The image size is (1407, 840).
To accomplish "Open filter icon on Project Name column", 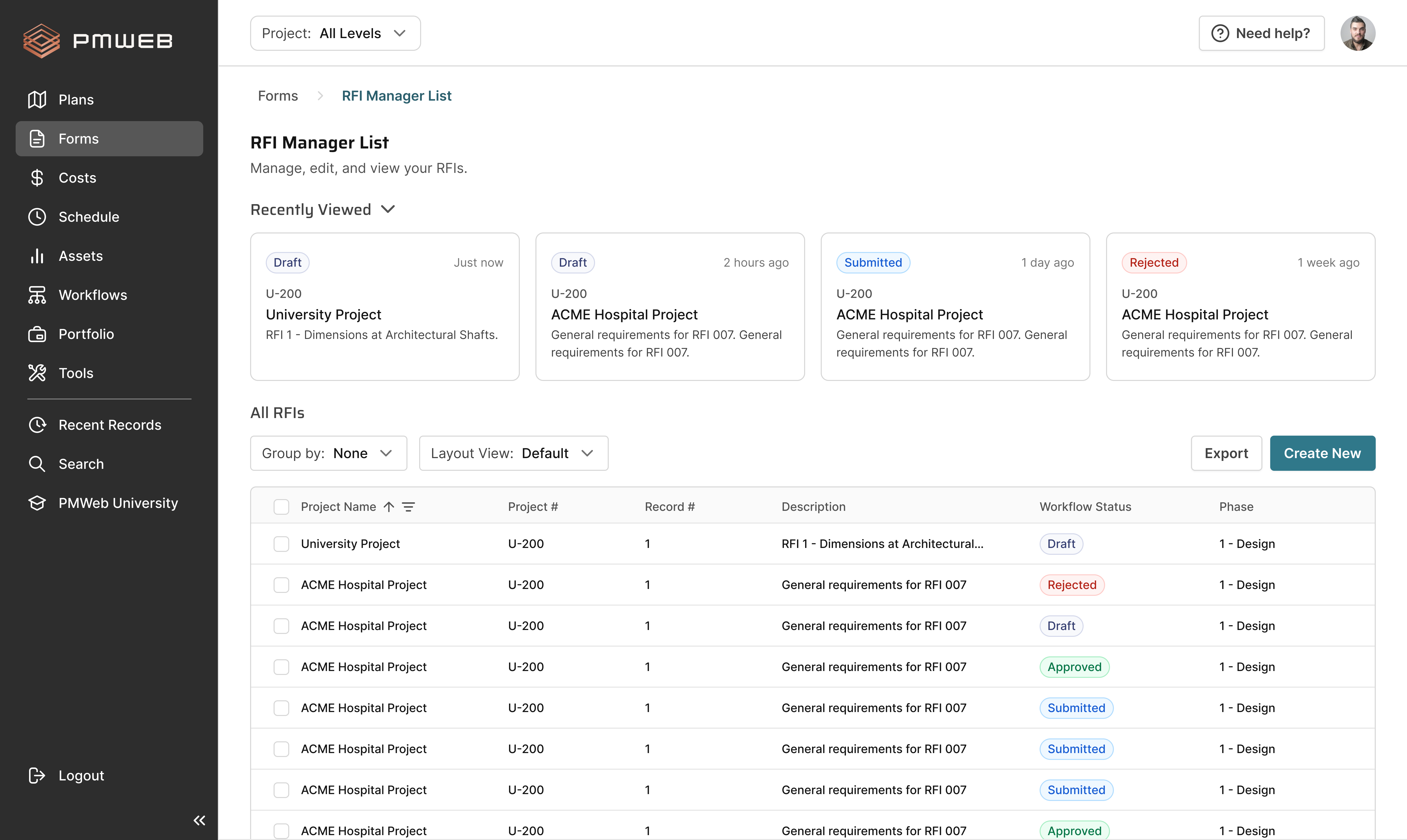I will click(x=408, y=507).
